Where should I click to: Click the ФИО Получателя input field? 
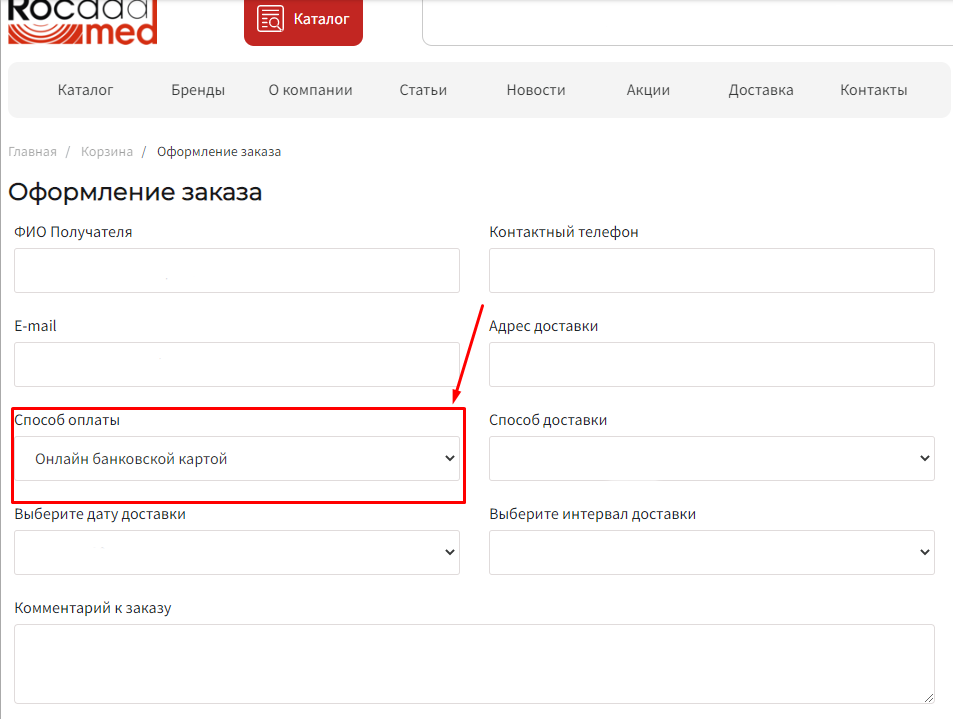point(237,271)
